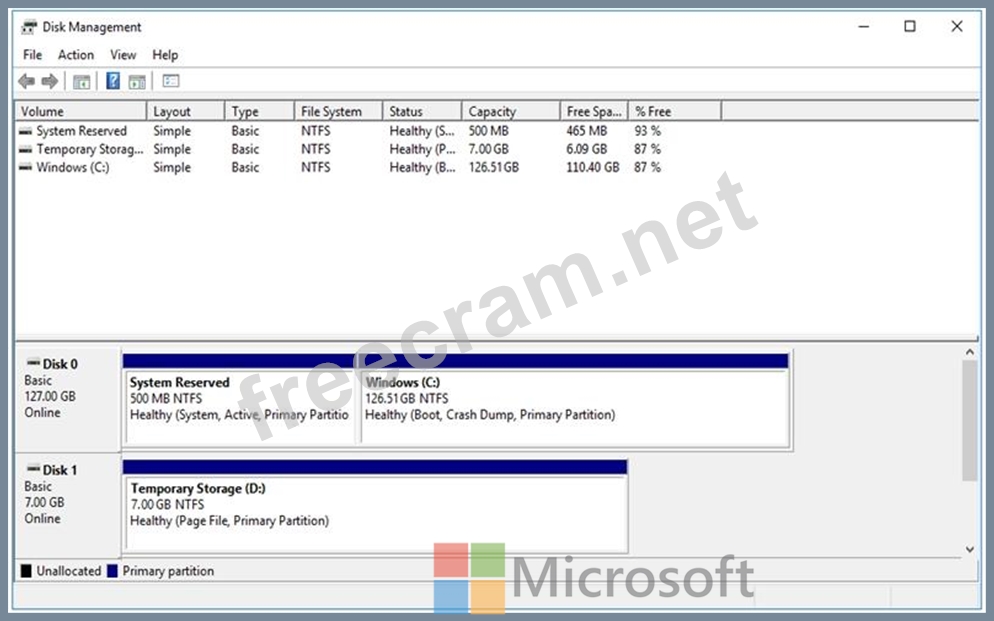The height and width of the screenshot is (621, 994).
Task: Sort volumes by Capacity column header
Action: [492, 112]
